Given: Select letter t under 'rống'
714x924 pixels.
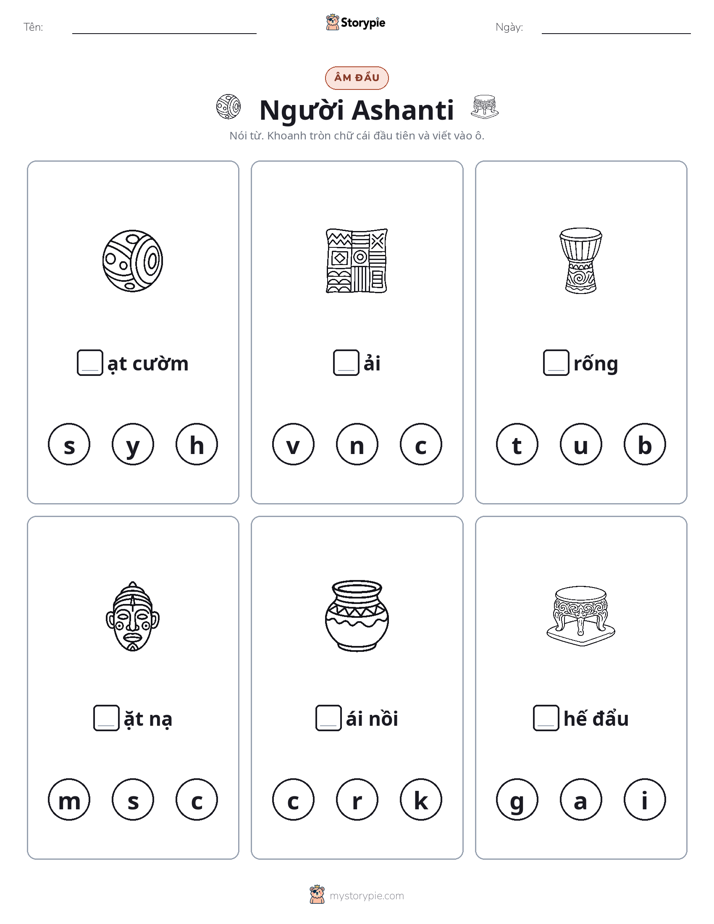Looking at the screenshot, I should tap(517, 444).
